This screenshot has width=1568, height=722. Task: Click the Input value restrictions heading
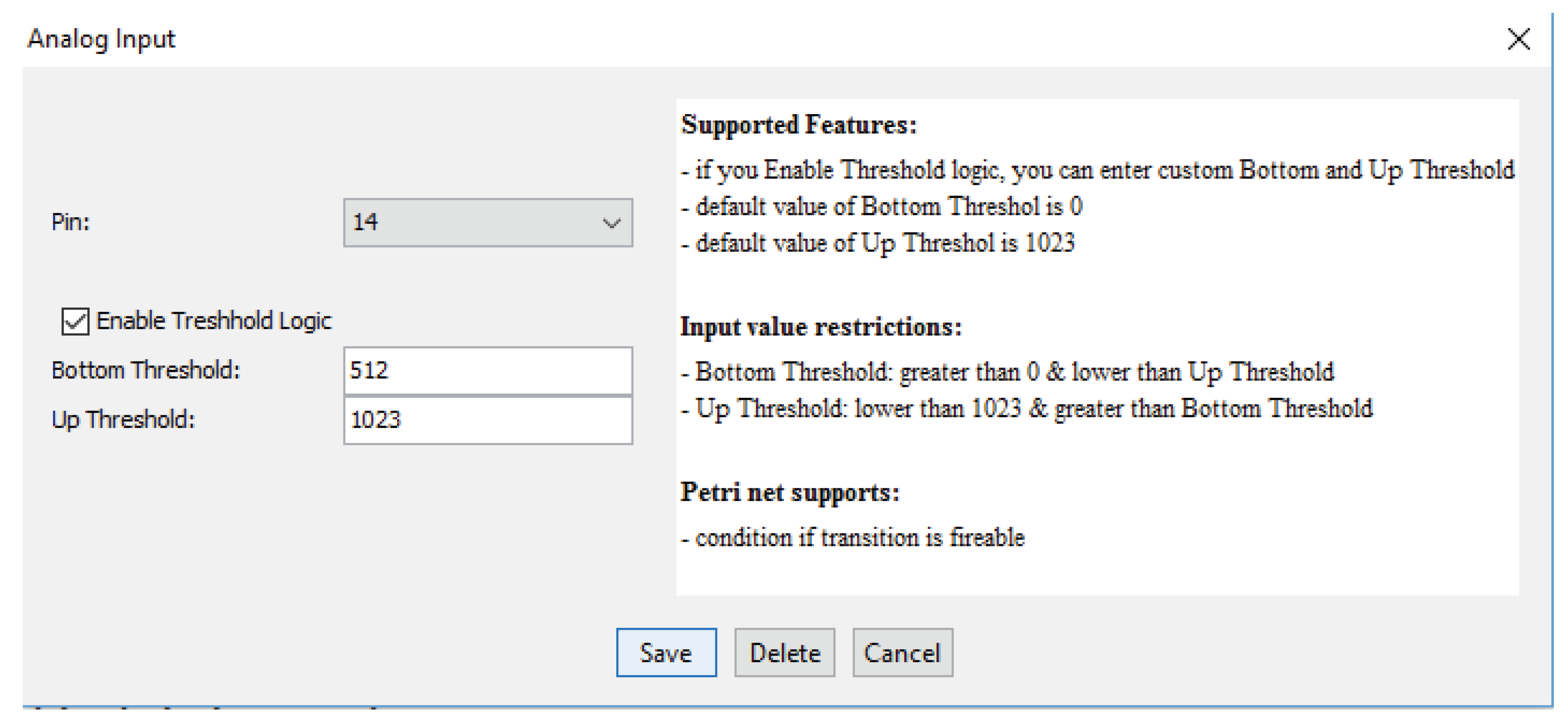point(821,327)
